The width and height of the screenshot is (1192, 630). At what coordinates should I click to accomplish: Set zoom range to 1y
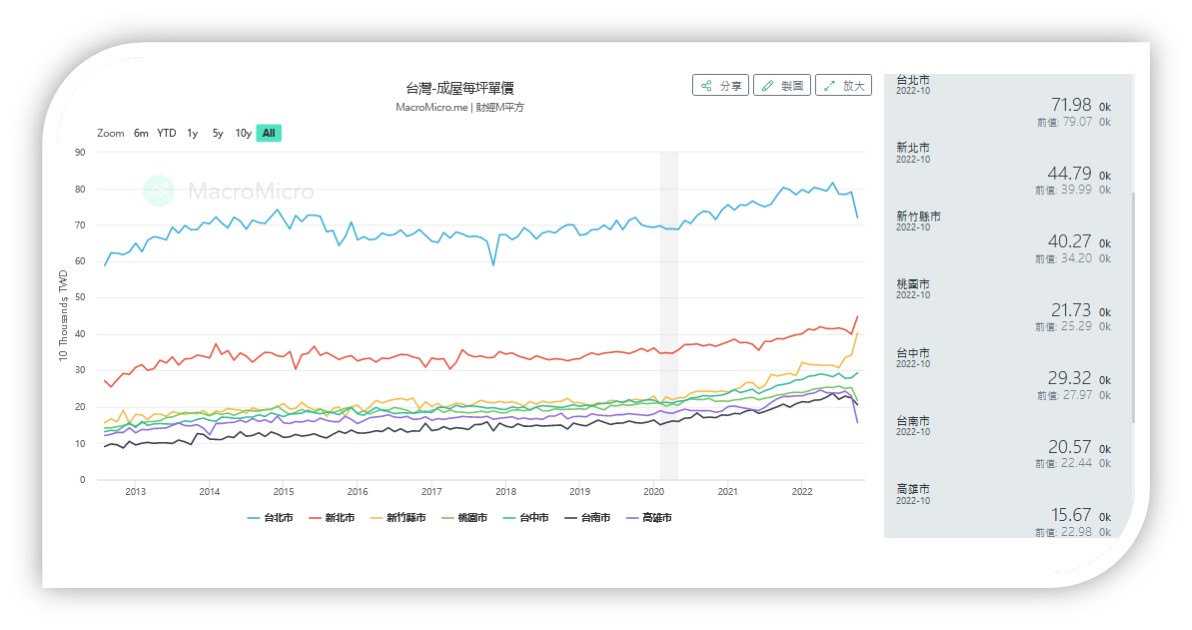tap(192, 133)
